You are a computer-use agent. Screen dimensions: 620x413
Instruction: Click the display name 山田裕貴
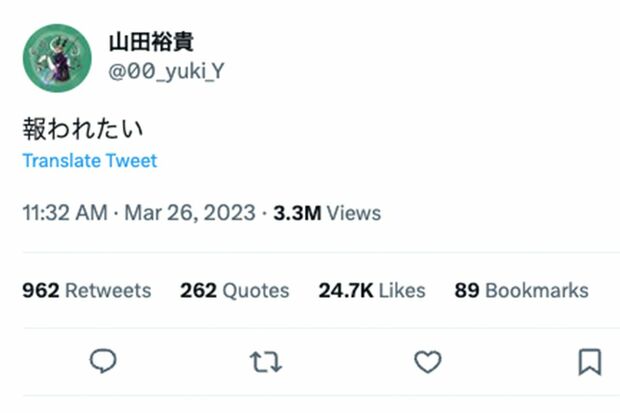(150, 42)
